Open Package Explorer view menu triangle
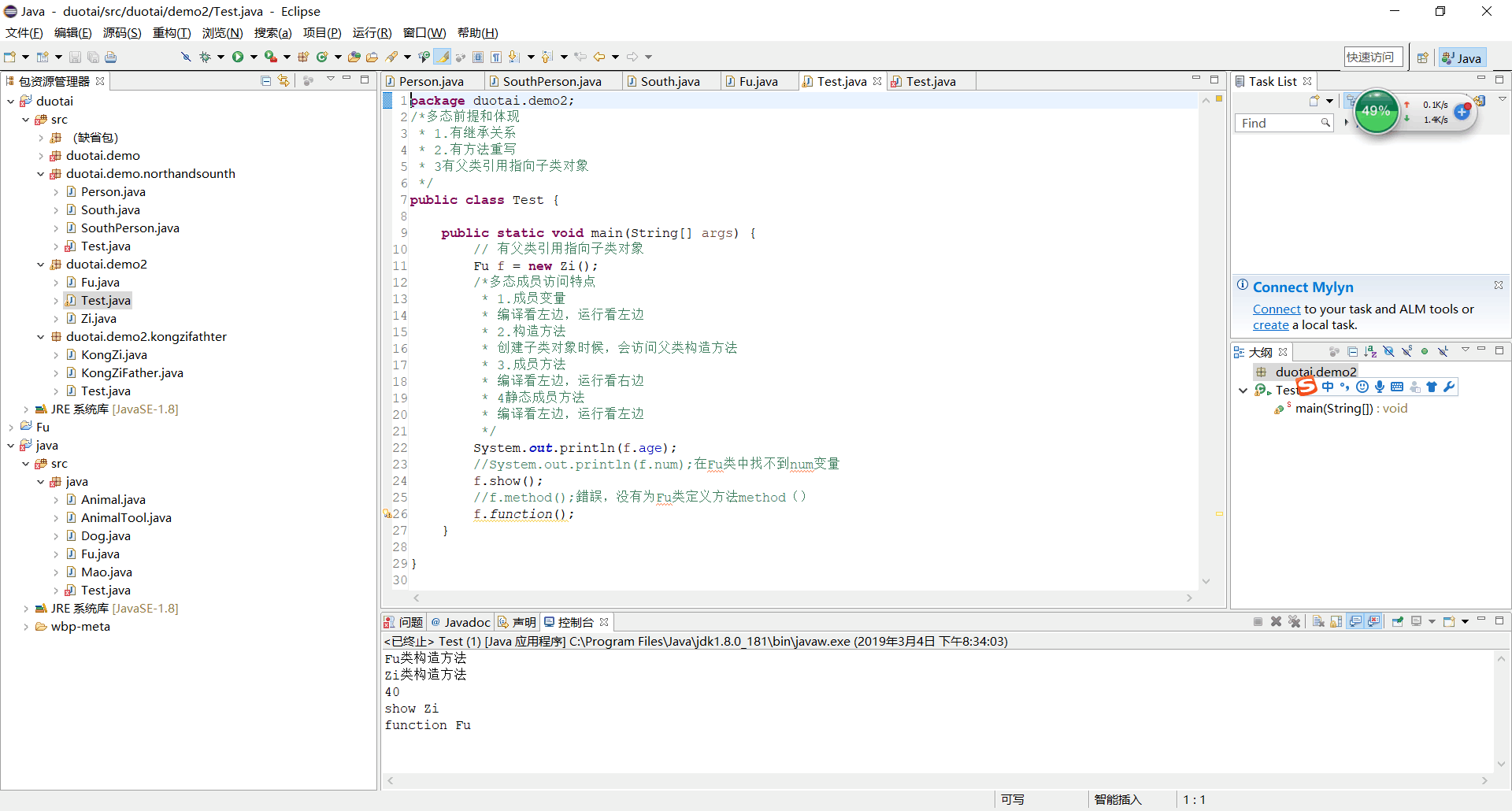Image resolution: width=1512 pixels, height=811 pixels. (x=330, y=79)
